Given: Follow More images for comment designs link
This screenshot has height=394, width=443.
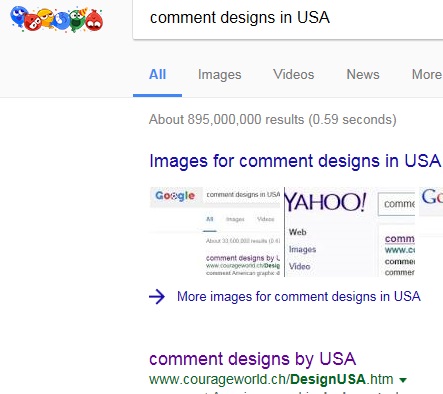Looking at the screenshot, I should coord(298,296).
